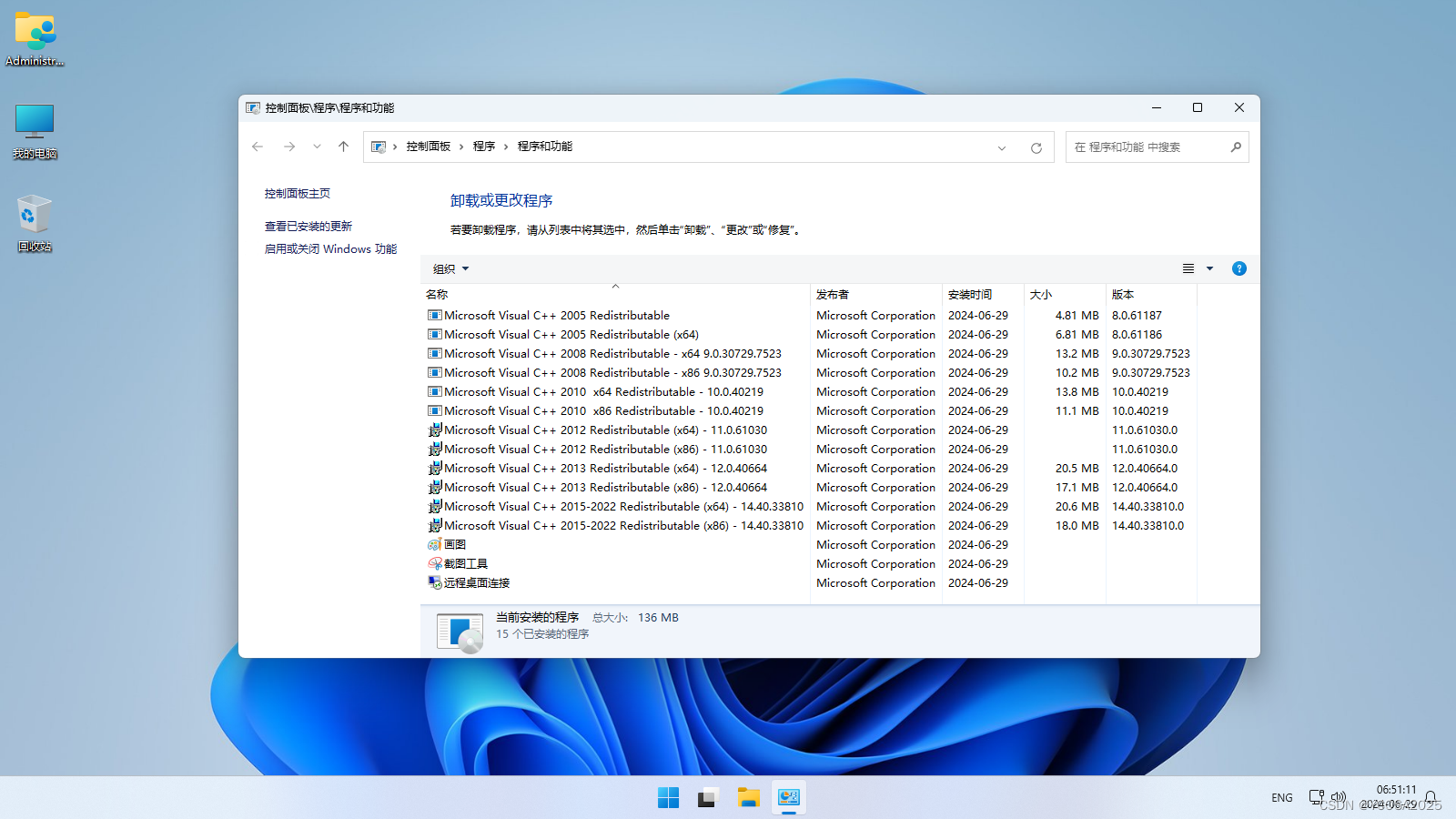Viewport: 1456px width, 819px height.
Task: Click version 14.40.33810.0 of the x64 row
Action: 1148,507
